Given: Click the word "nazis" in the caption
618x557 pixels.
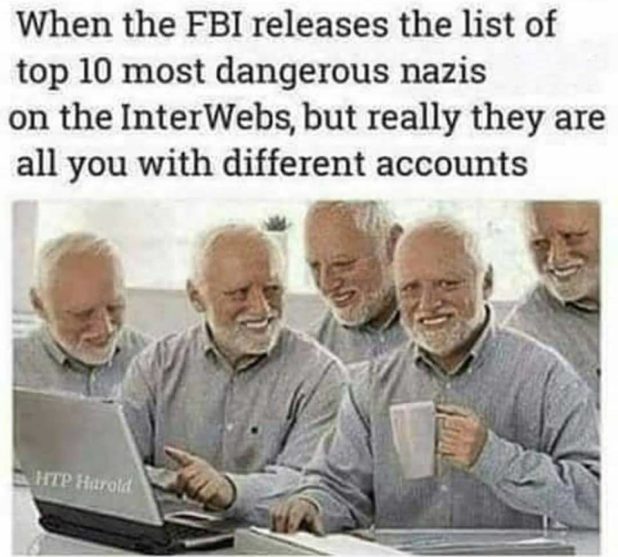Looking at the screenshot, I should [x=443, y=72].
